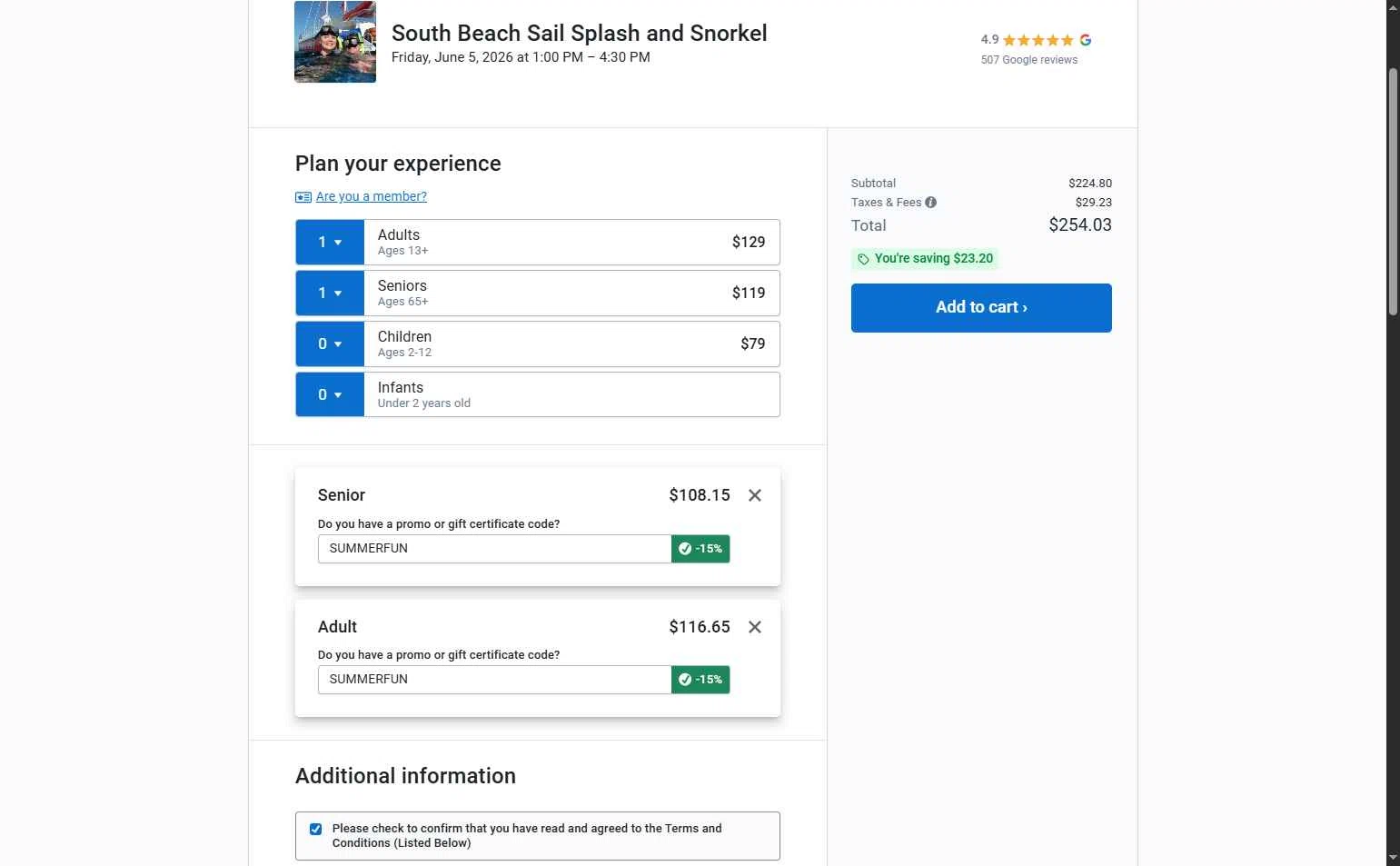Click the Add to cart button
Screen dimensions: 1400x866
pyautogui.click(x=981, y=308)
